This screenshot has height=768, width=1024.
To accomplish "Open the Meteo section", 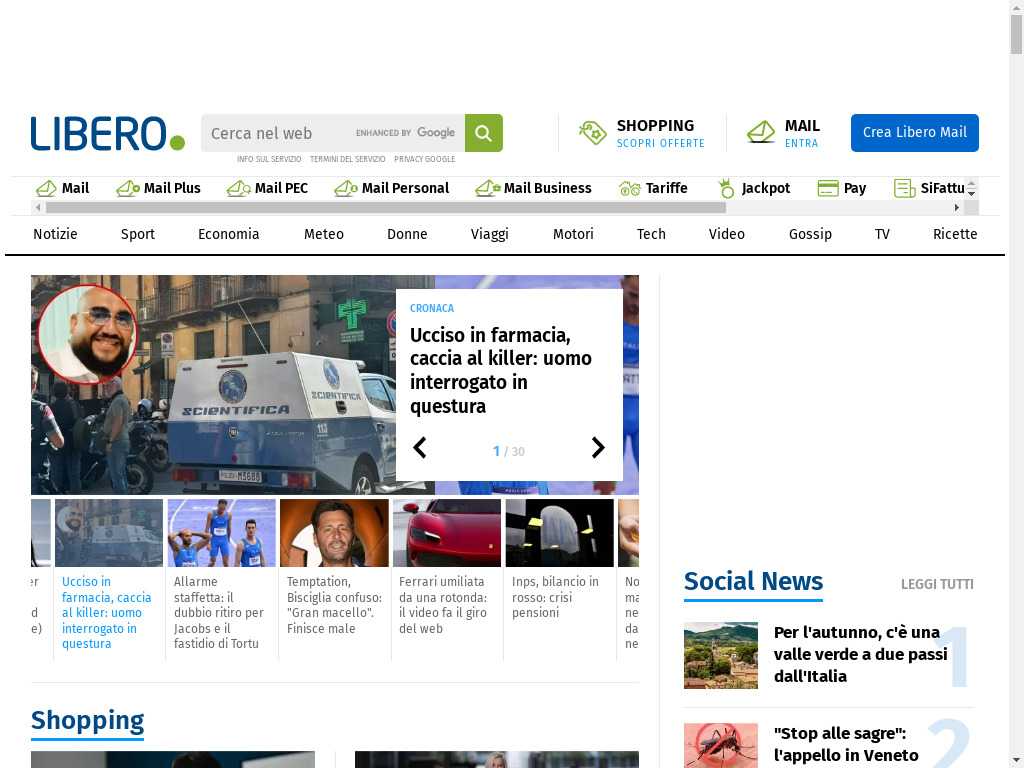I will click(x=324, y=234).
